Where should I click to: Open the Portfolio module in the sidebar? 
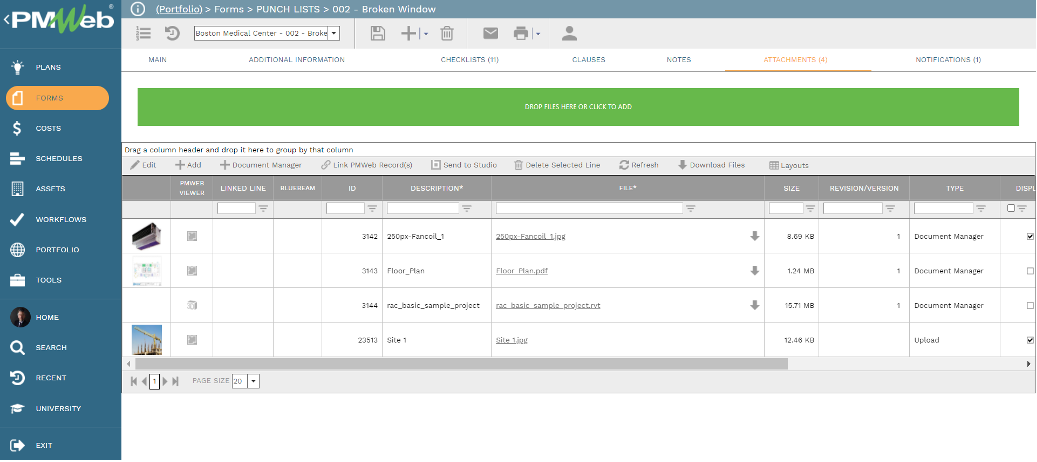coord(60,250)
